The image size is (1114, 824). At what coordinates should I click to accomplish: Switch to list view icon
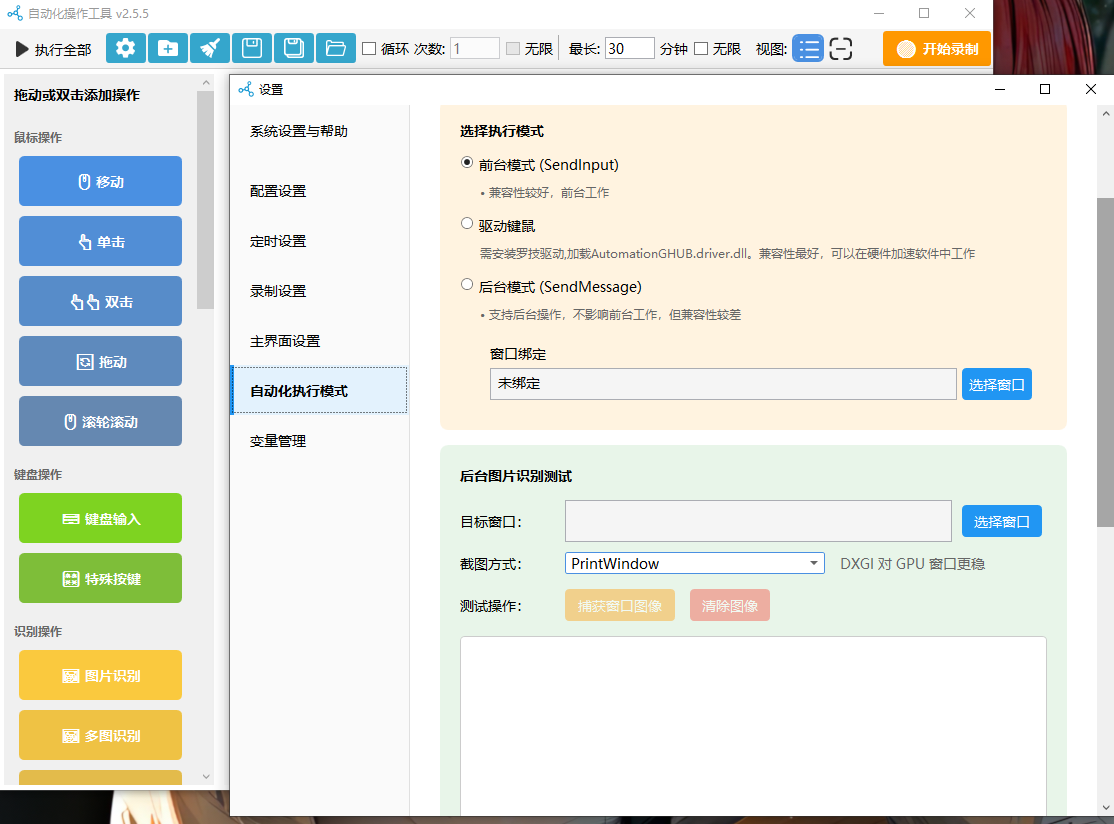[808, 48]
